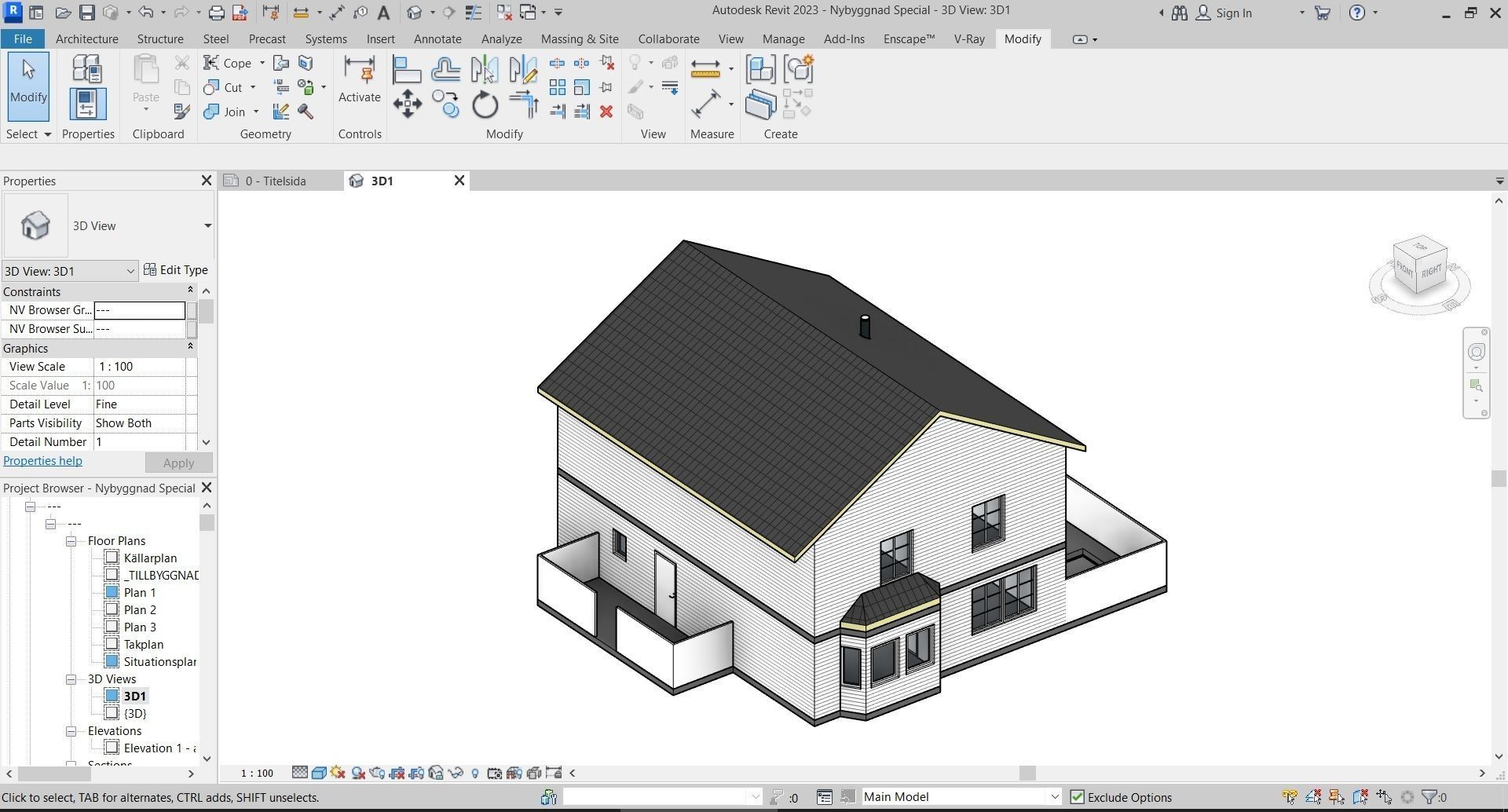
Task: Toggle Sun Path icon in view control bar
Action: pos(339,773)
